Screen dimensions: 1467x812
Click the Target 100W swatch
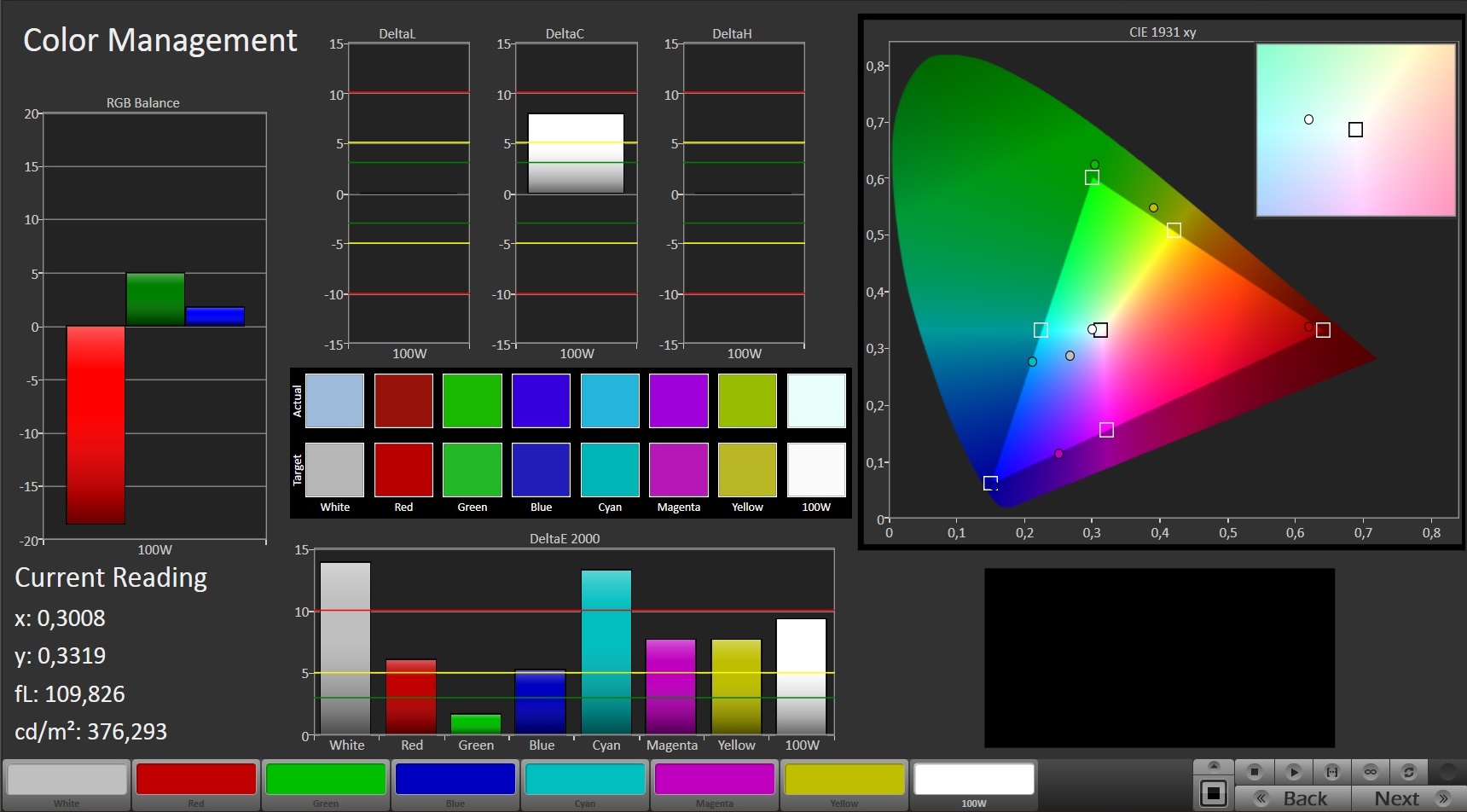[x=816, y=469]
